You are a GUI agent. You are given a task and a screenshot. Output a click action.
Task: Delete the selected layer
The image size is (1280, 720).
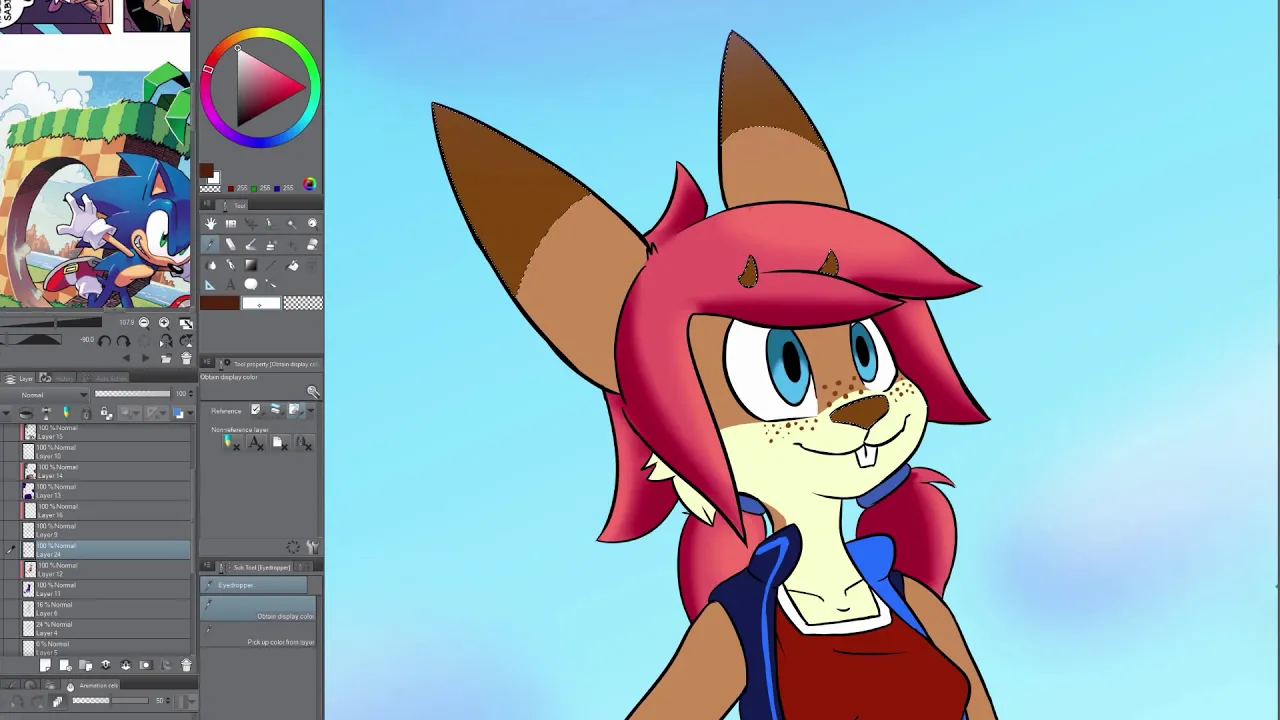pyautogui.click(x=186, y=665)
